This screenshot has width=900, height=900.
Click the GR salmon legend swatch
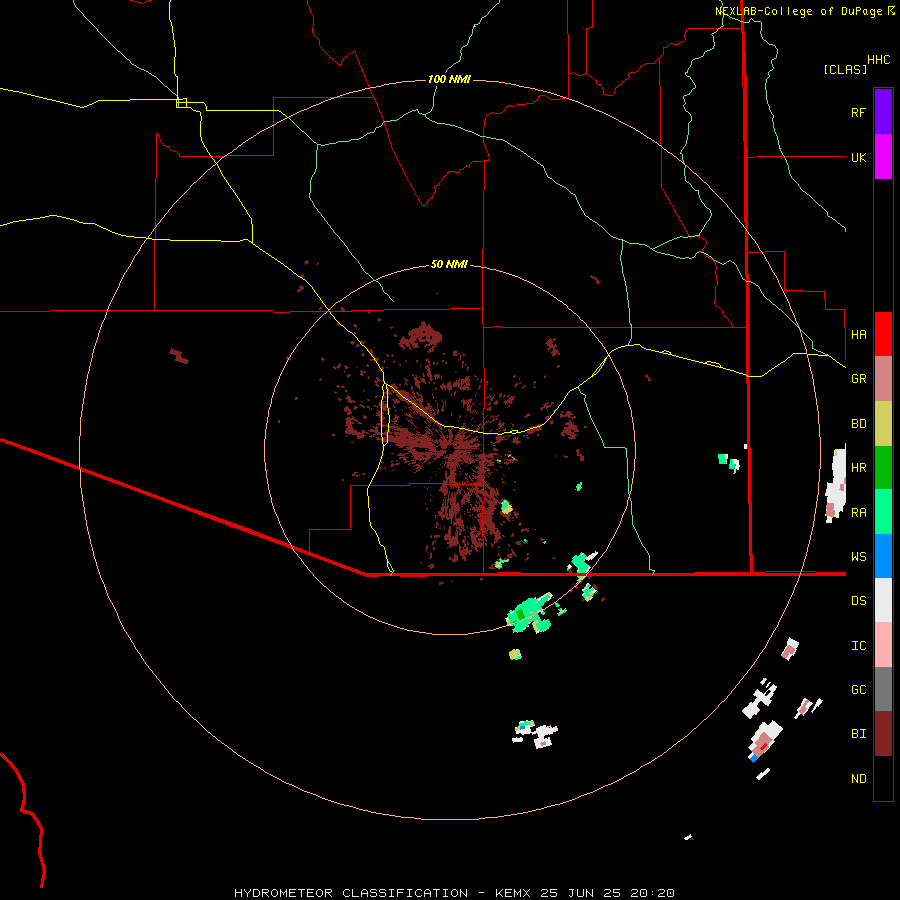(x=883, y=379)
